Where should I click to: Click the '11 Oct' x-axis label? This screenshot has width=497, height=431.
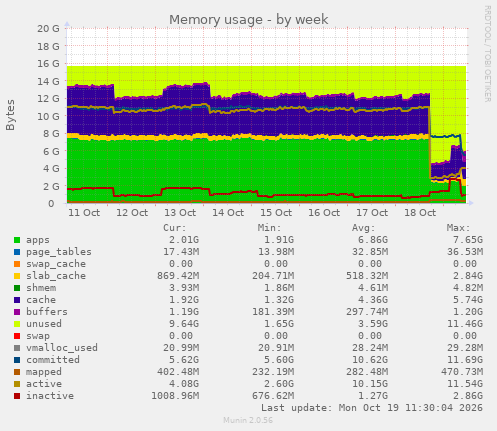84,213
